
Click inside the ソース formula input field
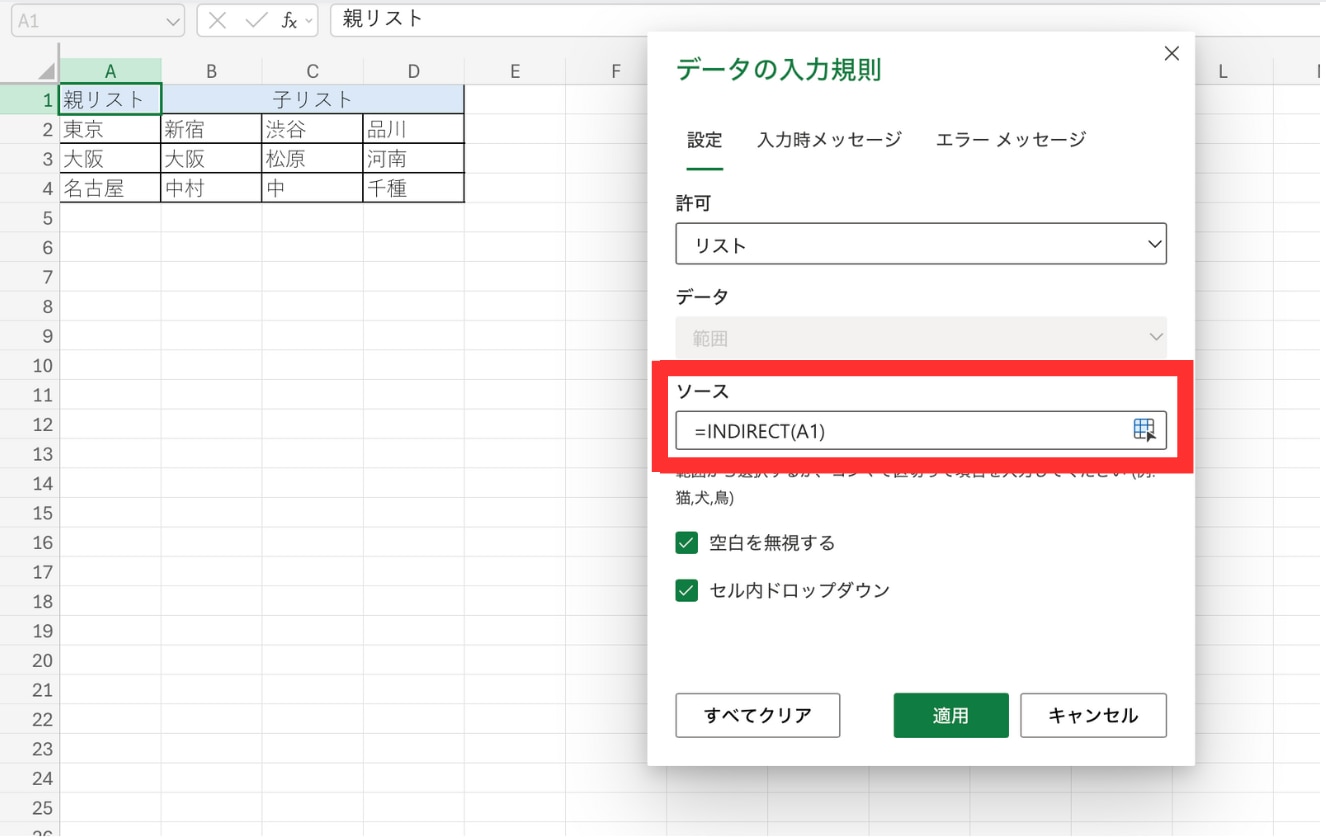(x=900, y=431)
